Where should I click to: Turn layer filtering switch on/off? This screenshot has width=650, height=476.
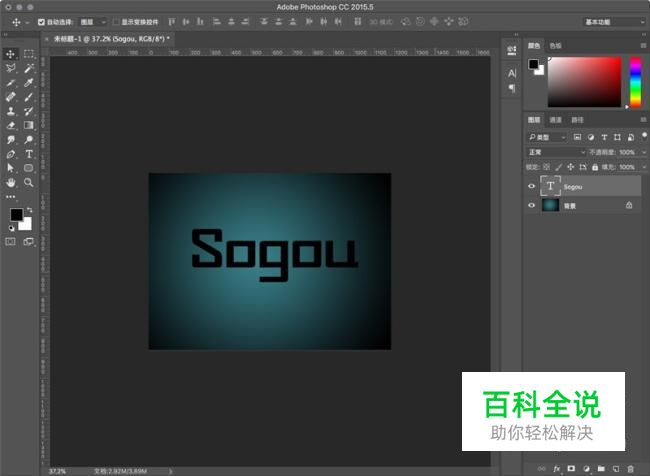(644, 136)
